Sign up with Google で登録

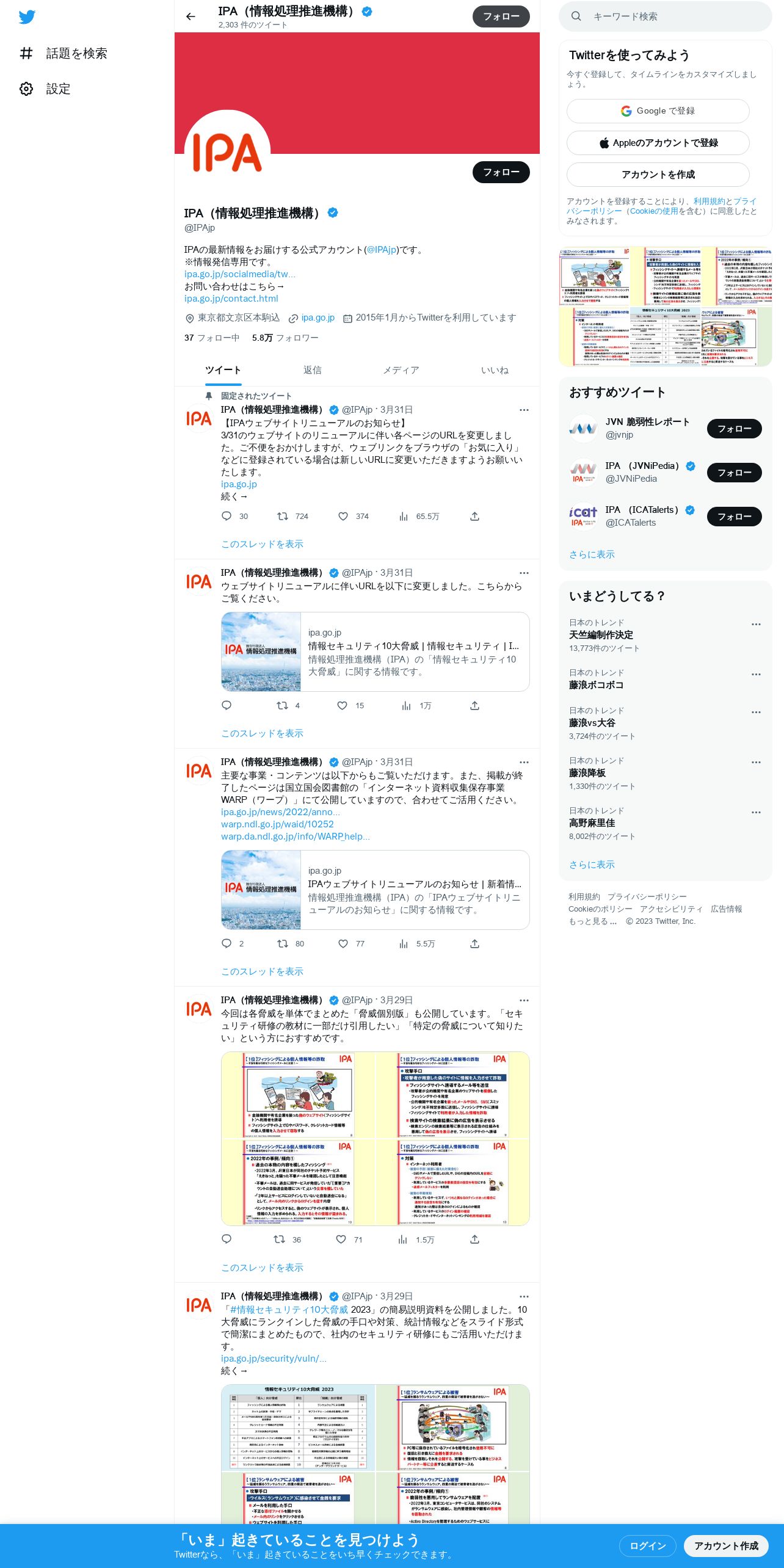pos(658,111)
